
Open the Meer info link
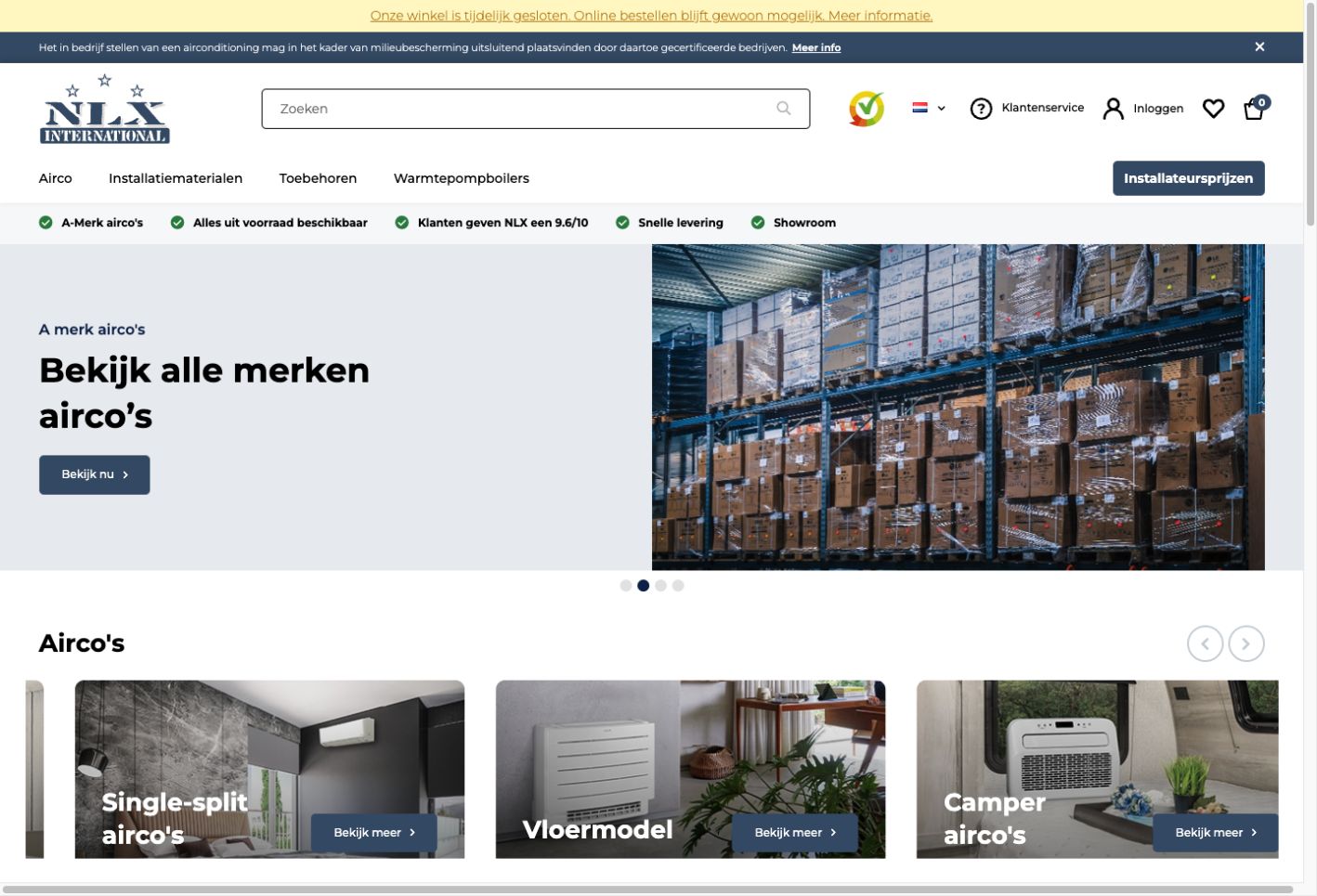pos(816,47)
